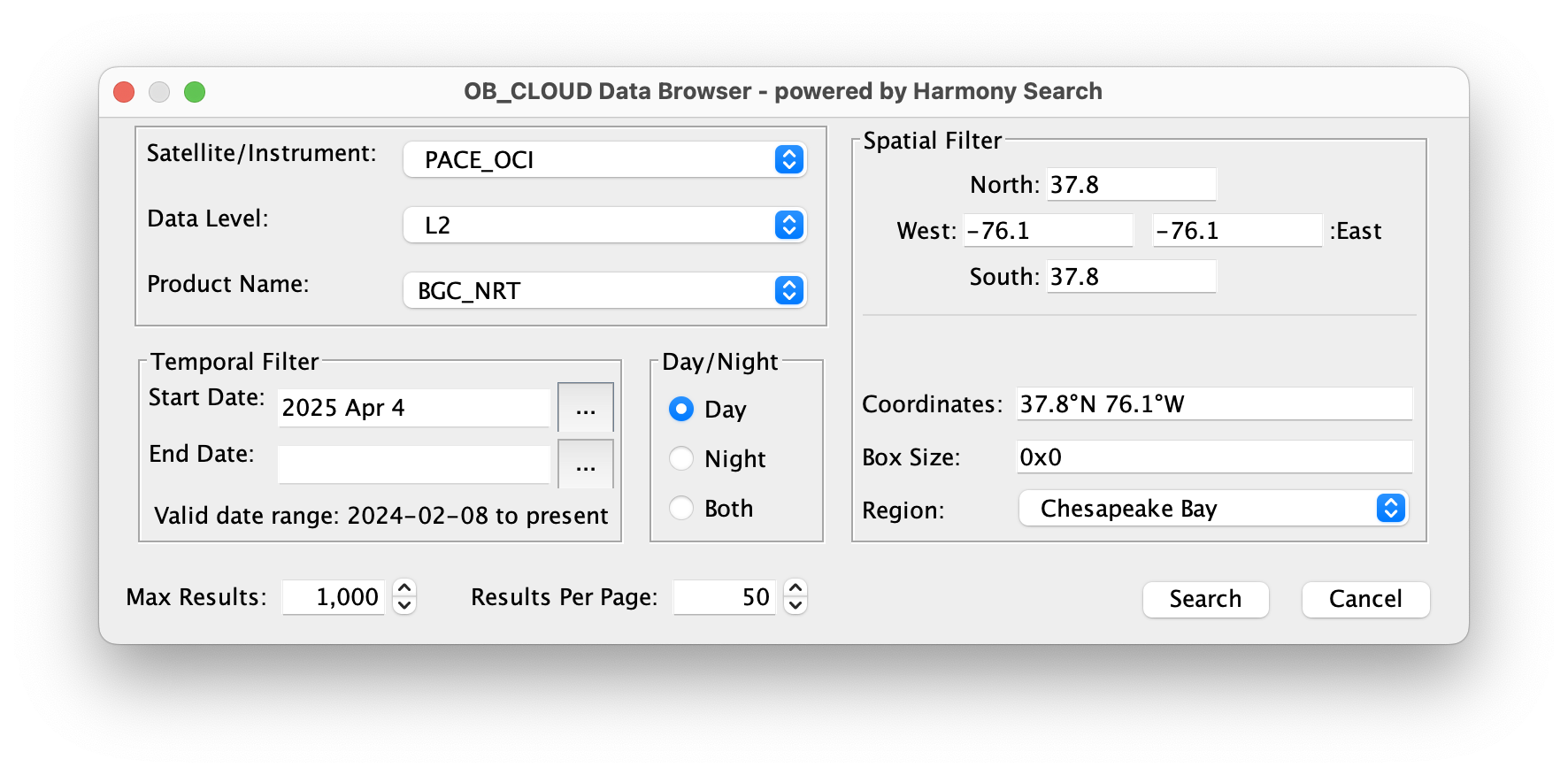Zoom the window with the green button
The width and height of the screenshot is (1568, 775).
(x=195, y=92)
